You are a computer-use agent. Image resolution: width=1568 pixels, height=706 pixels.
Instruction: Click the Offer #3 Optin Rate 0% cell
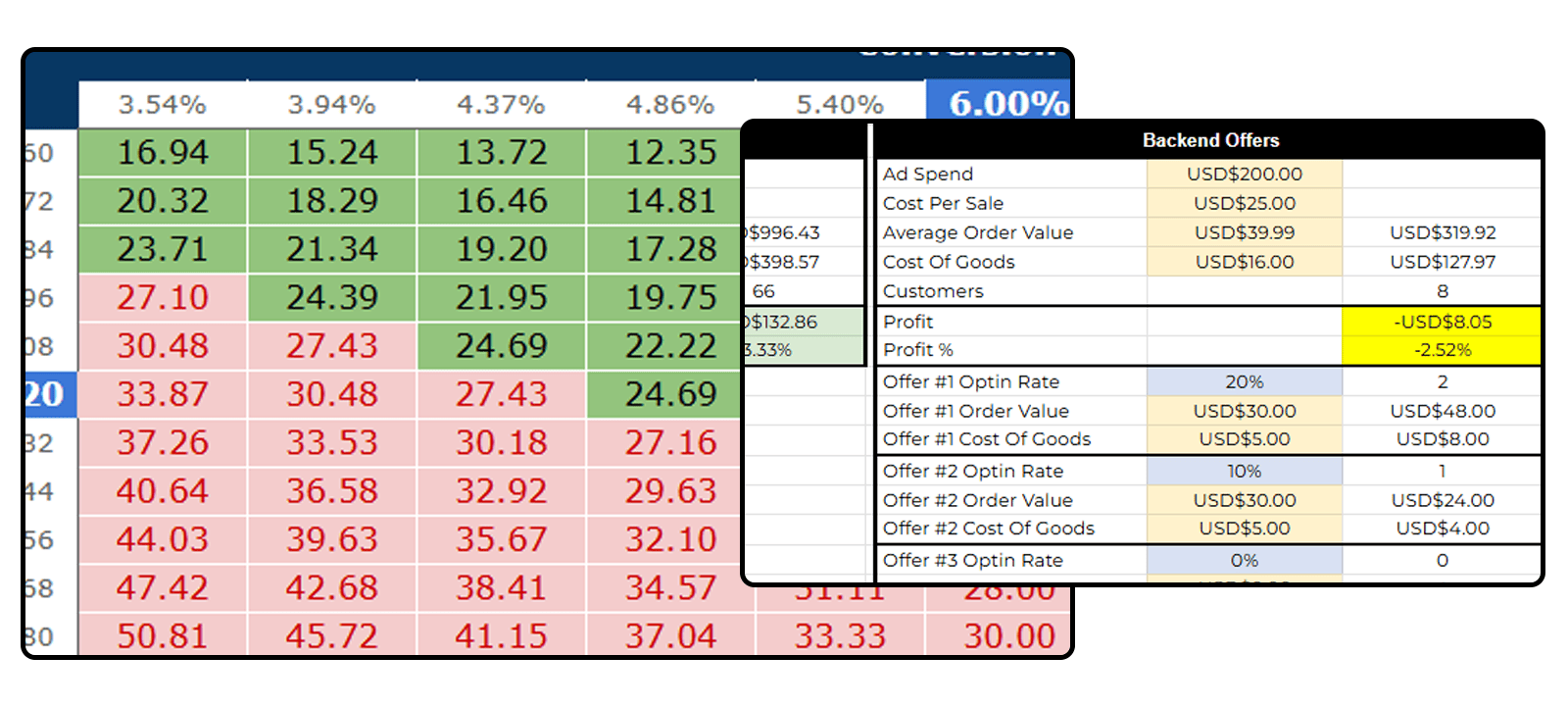(x=1245, y=560)
